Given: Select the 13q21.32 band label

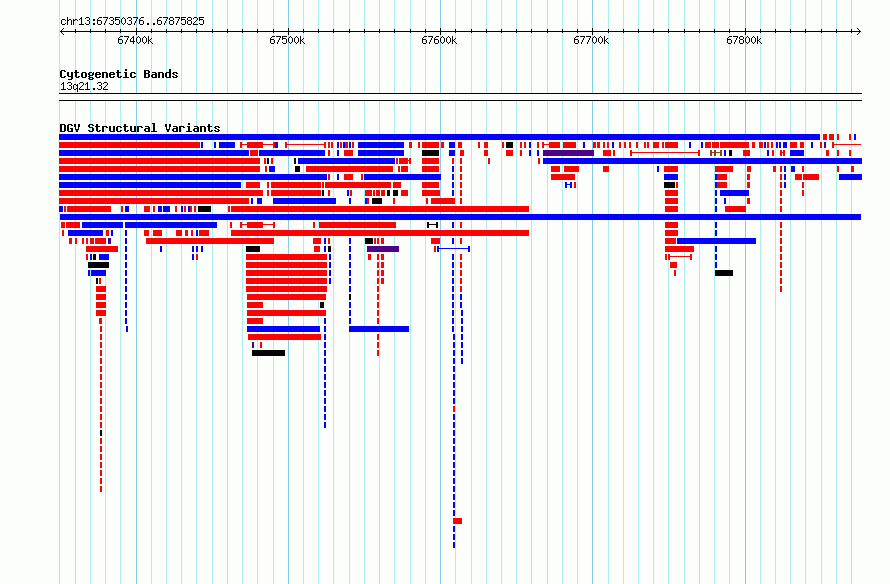Looking at the screenshot, I should pos(84,87).
